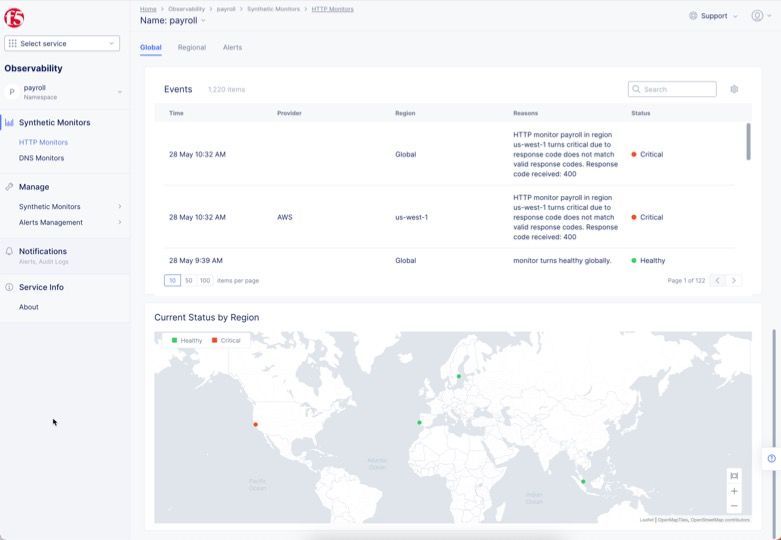Toggle Healthy legend filter on map
This screenshot has height=540, width=781.
(x=187, y=340)
